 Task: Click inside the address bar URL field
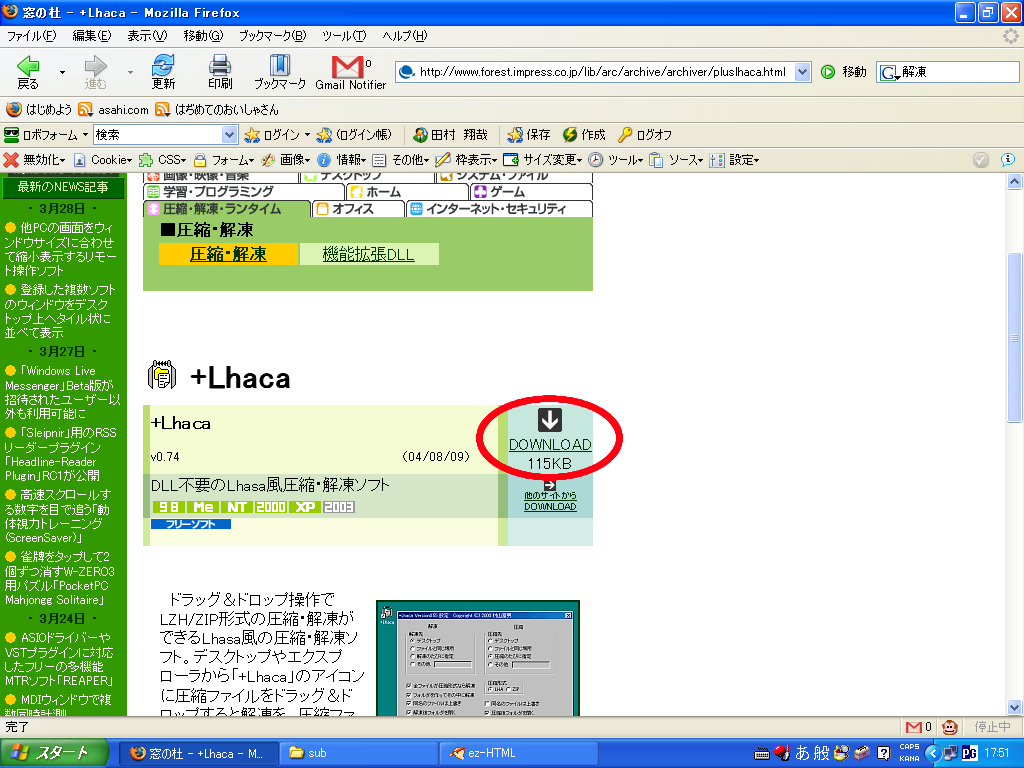point(601,72)
